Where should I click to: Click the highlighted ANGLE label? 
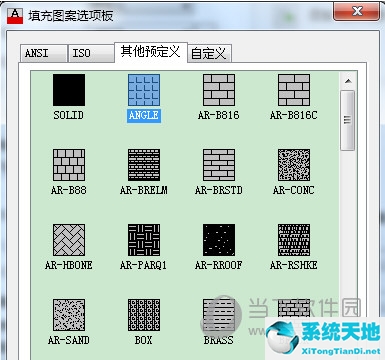144,115
